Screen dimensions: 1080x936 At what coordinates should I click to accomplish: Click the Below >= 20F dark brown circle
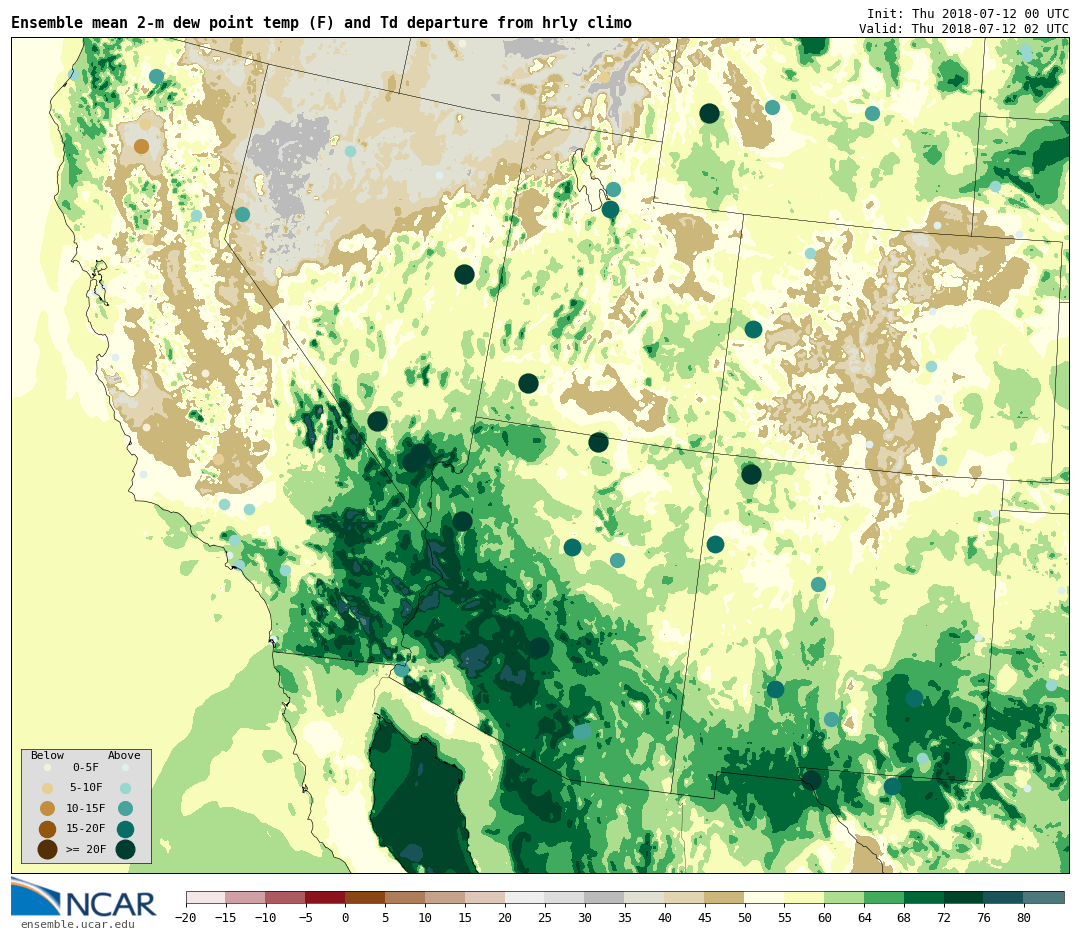pos(47,849)
